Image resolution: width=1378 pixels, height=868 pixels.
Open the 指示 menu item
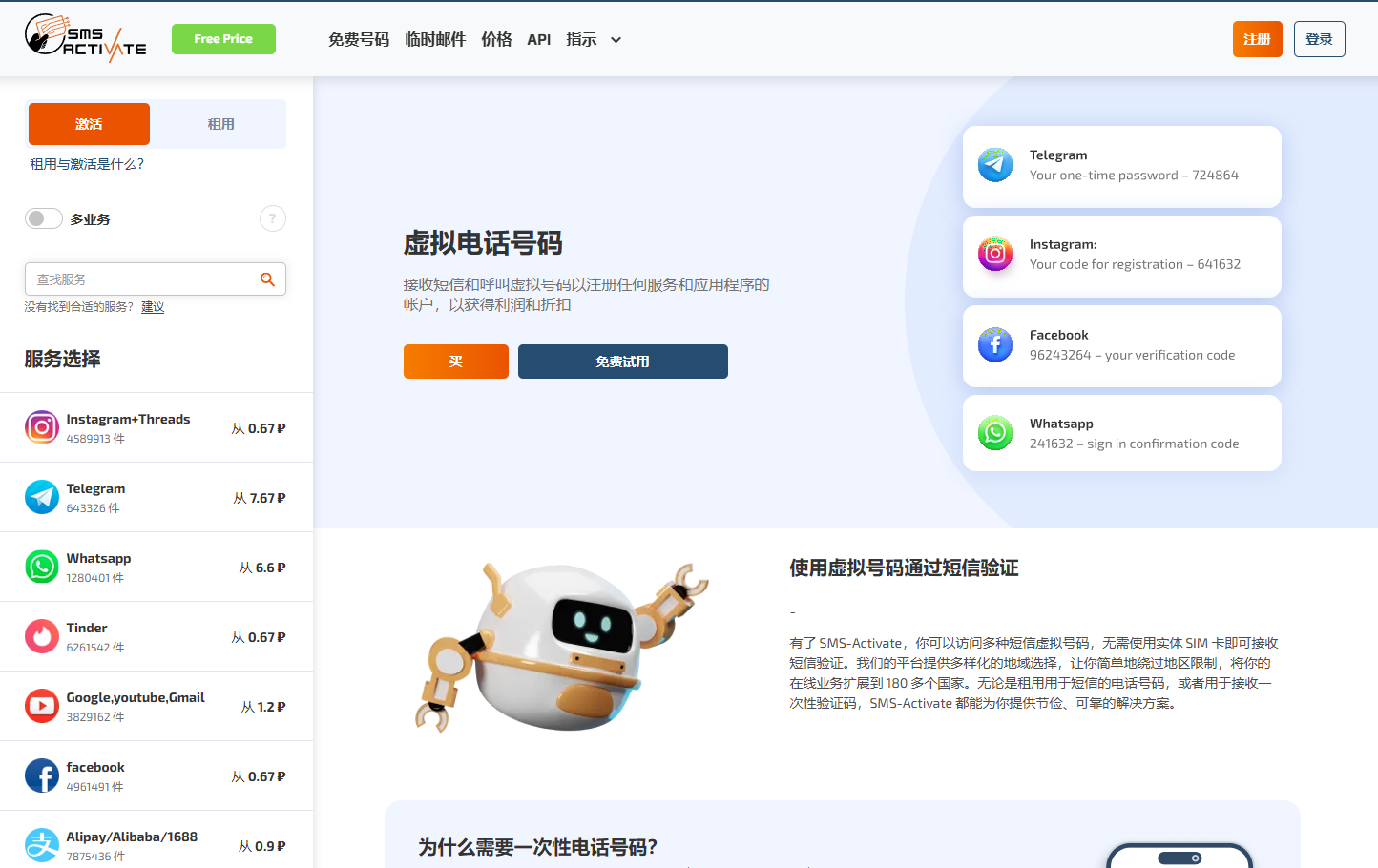point(581,39)
